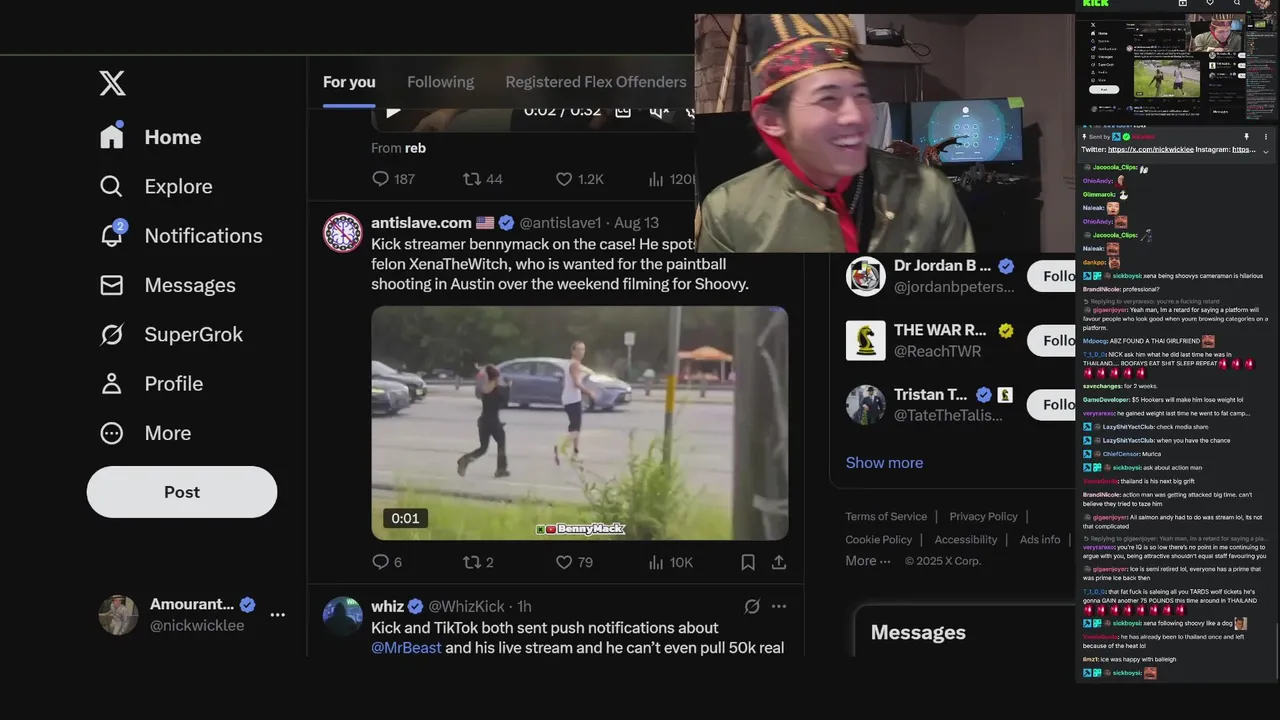Open the @MrBeast mention link
Screen dimensions: 1280x720
coord(406,647)
